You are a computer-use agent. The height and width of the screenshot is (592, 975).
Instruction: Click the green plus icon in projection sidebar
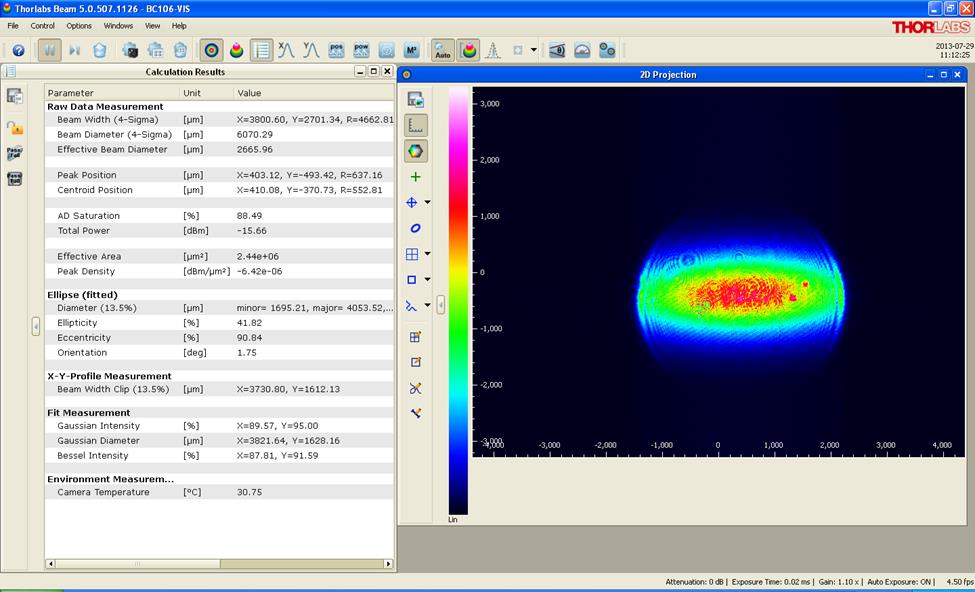point(415,177)
